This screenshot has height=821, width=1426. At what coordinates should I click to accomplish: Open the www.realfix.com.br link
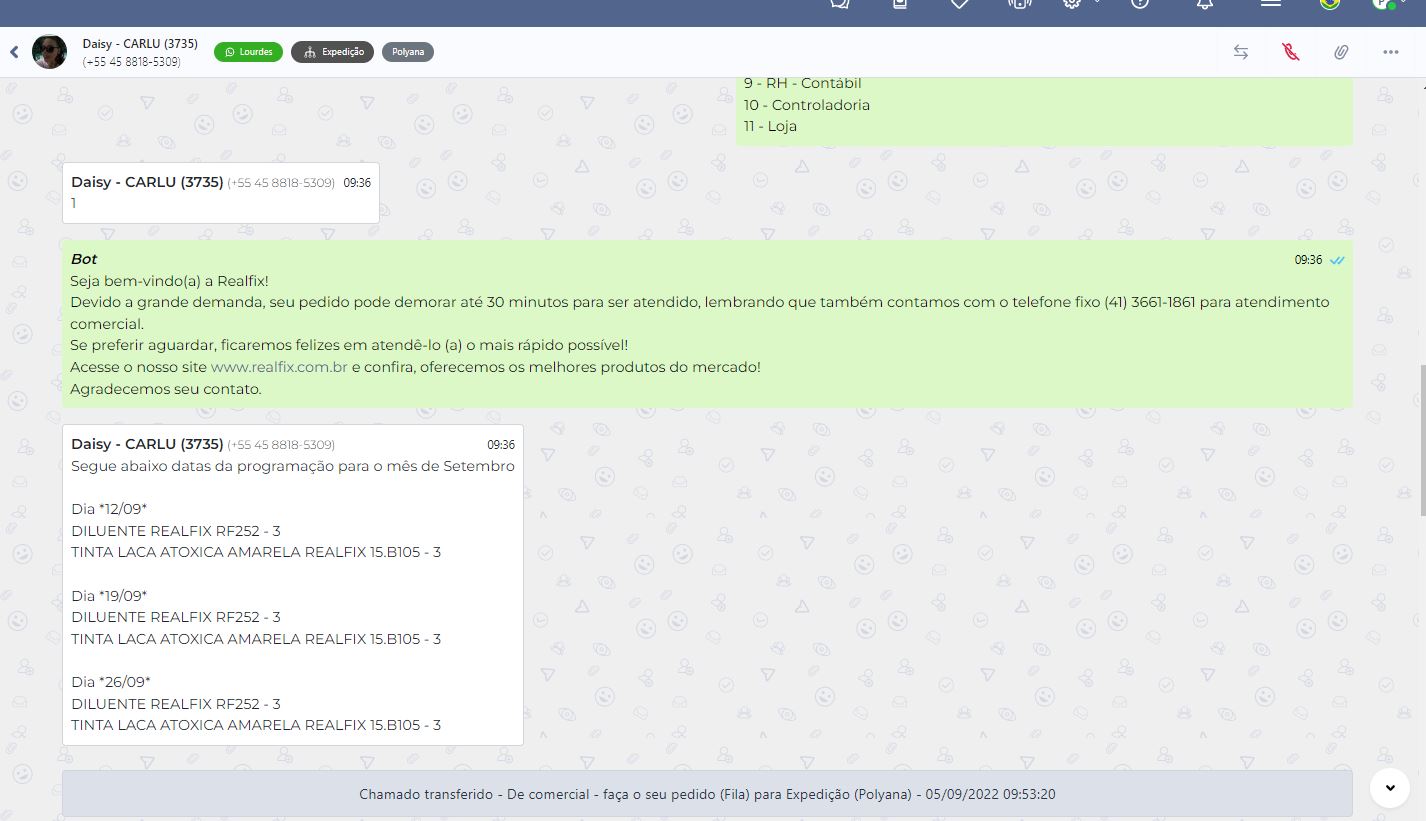click(279, 367)
